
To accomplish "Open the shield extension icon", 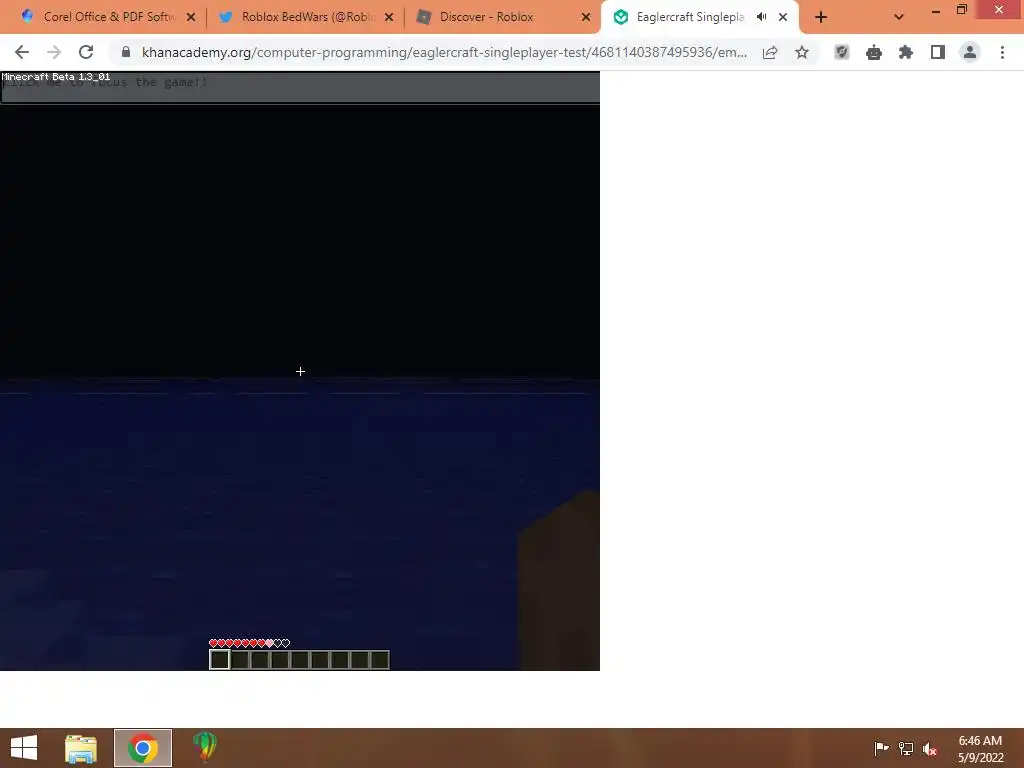I will click(842, 52).
